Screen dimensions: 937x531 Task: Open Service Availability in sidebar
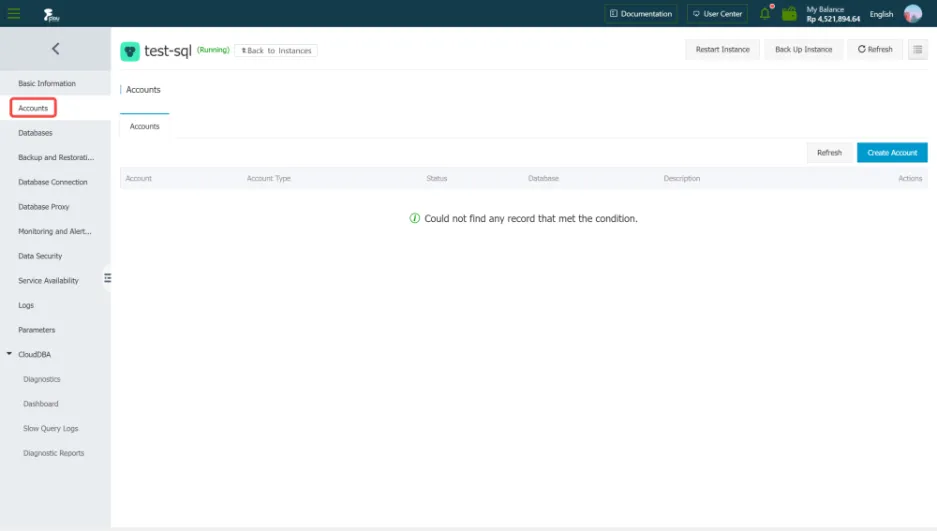[x=48, y=281]
